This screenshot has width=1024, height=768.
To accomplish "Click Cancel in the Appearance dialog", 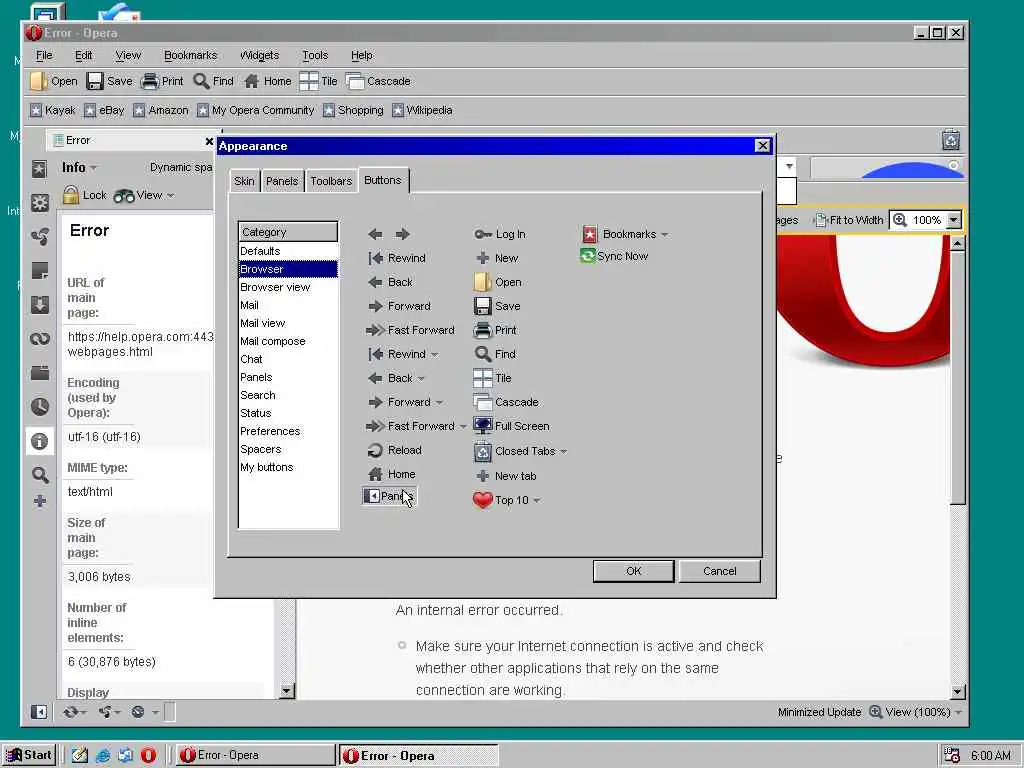I will pos(720,571).
